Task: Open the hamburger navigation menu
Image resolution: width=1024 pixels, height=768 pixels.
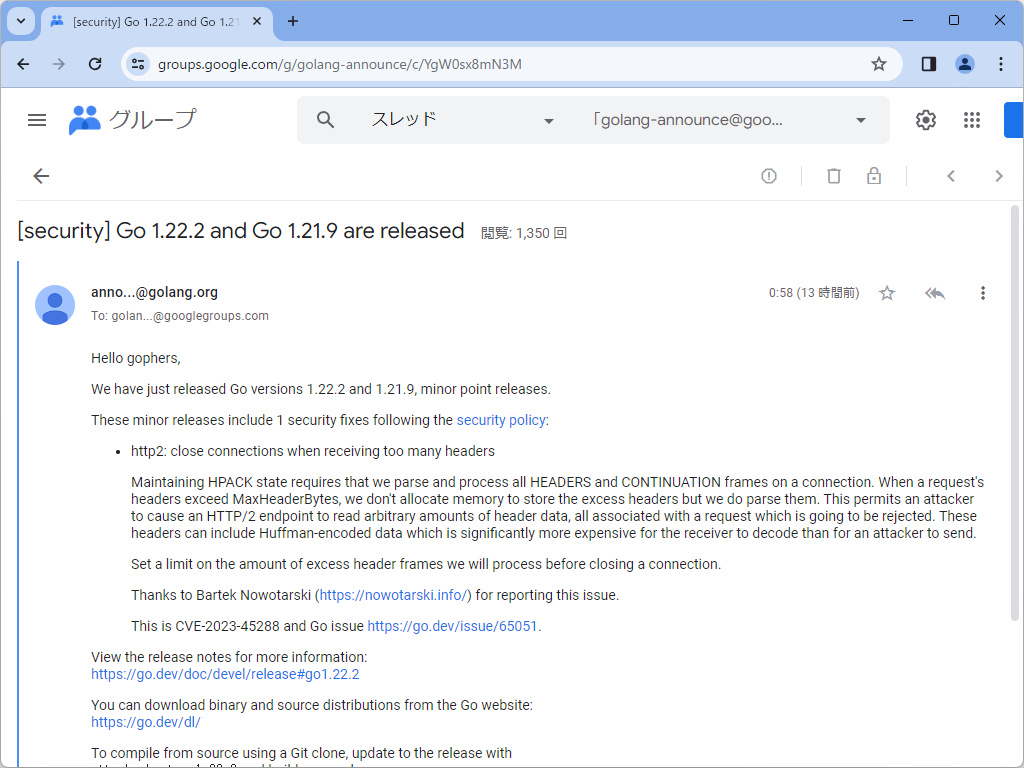Action: click(x=37, y=119)
